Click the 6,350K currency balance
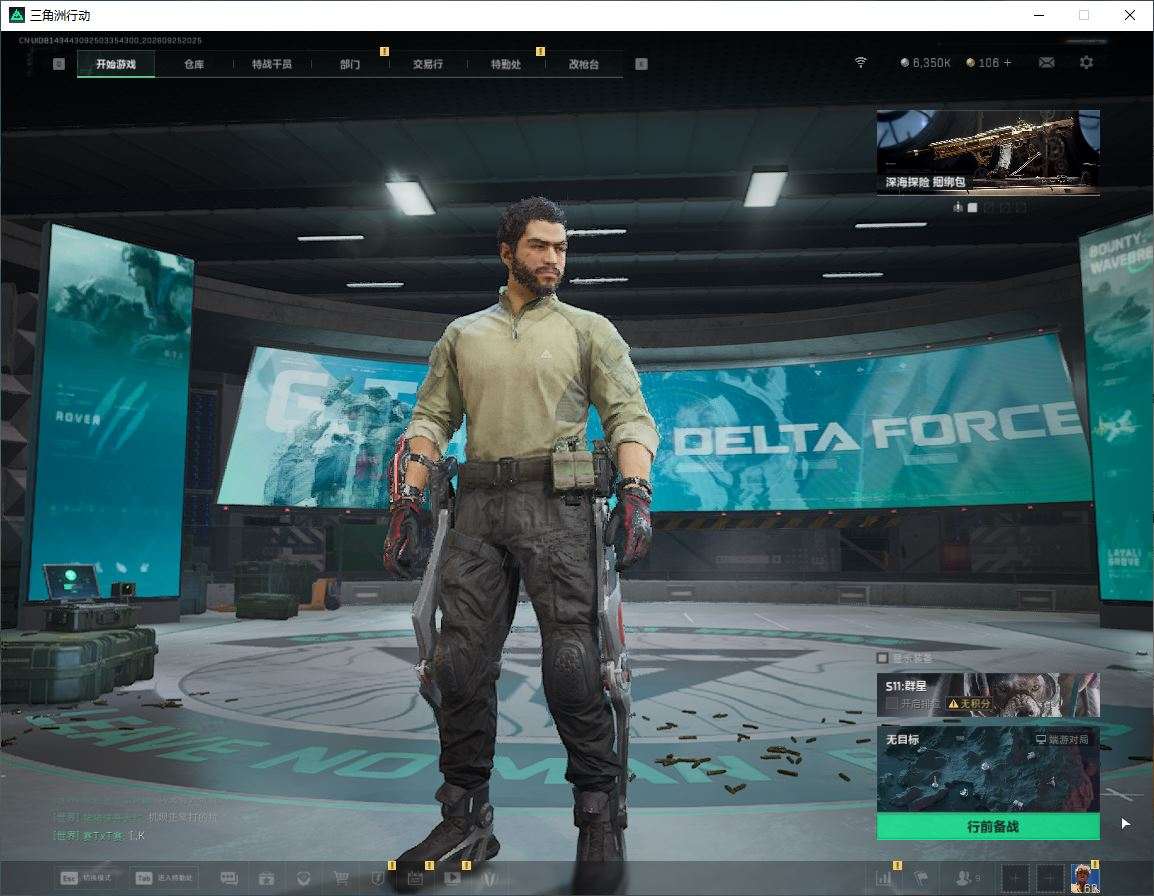 pos(925,63)
